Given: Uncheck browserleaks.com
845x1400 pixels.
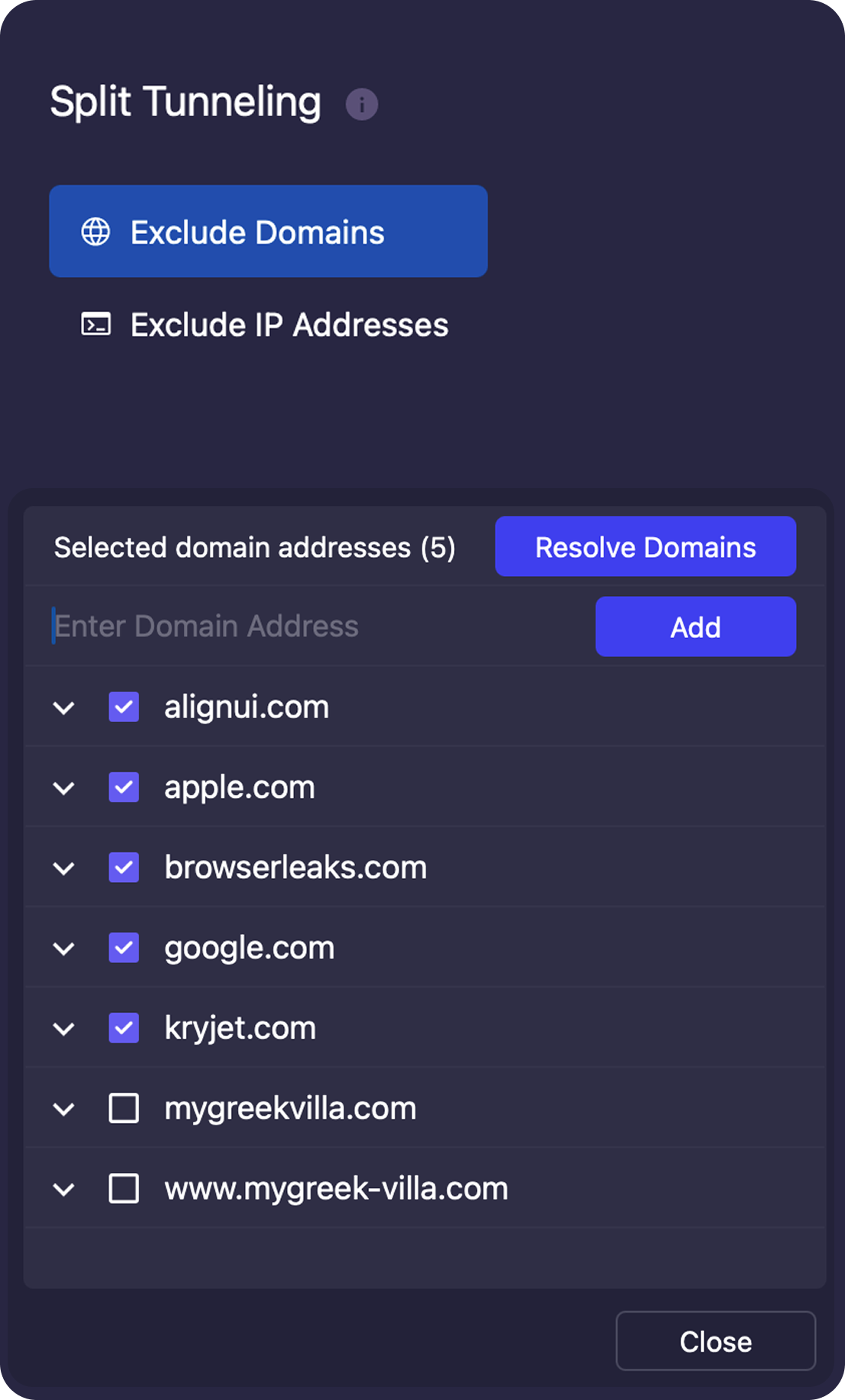Looking at the screenshot, I should 124,867.
